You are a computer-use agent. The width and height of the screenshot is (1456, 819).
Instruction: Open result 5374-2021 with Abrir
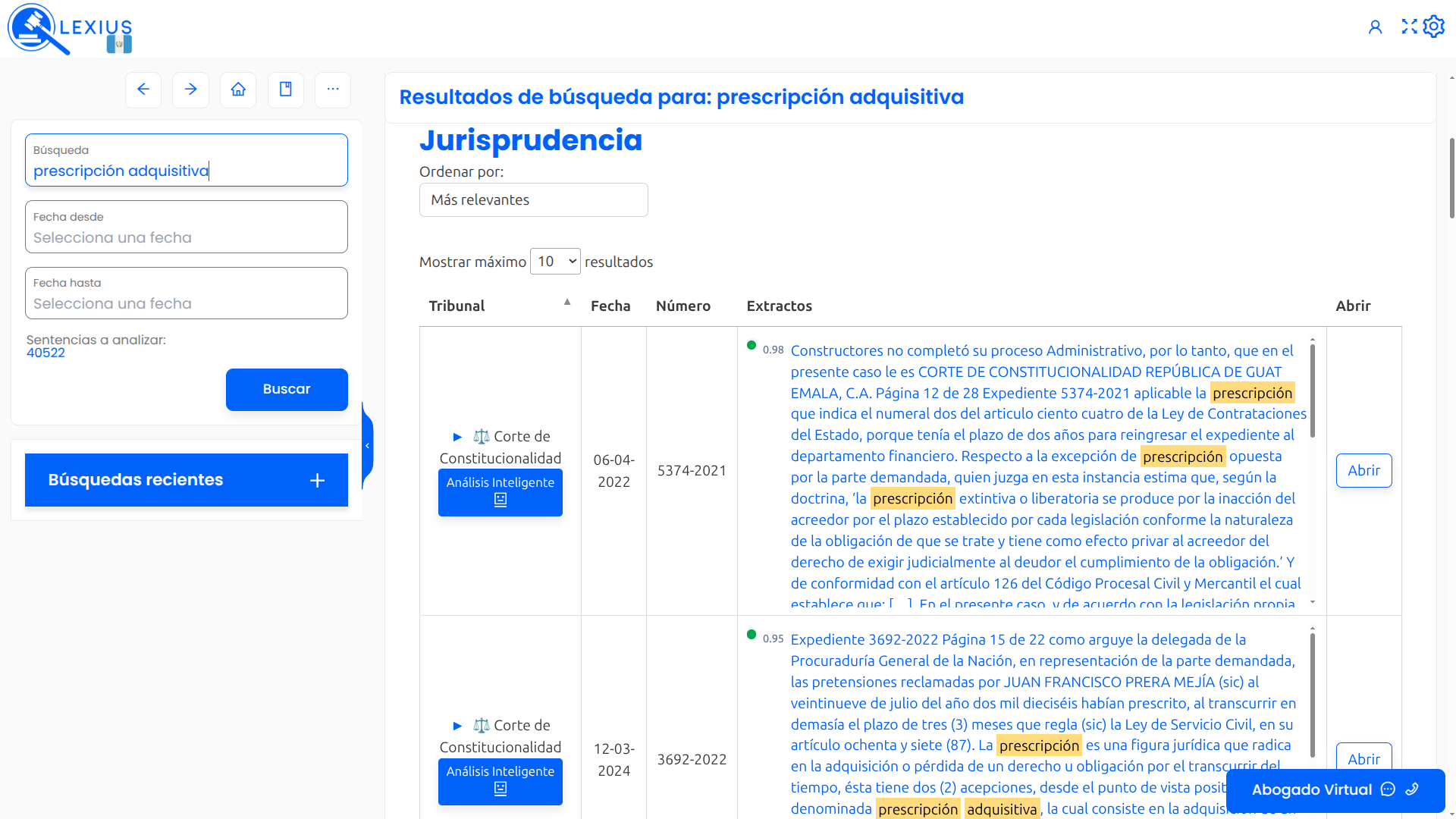point(1363,470)
